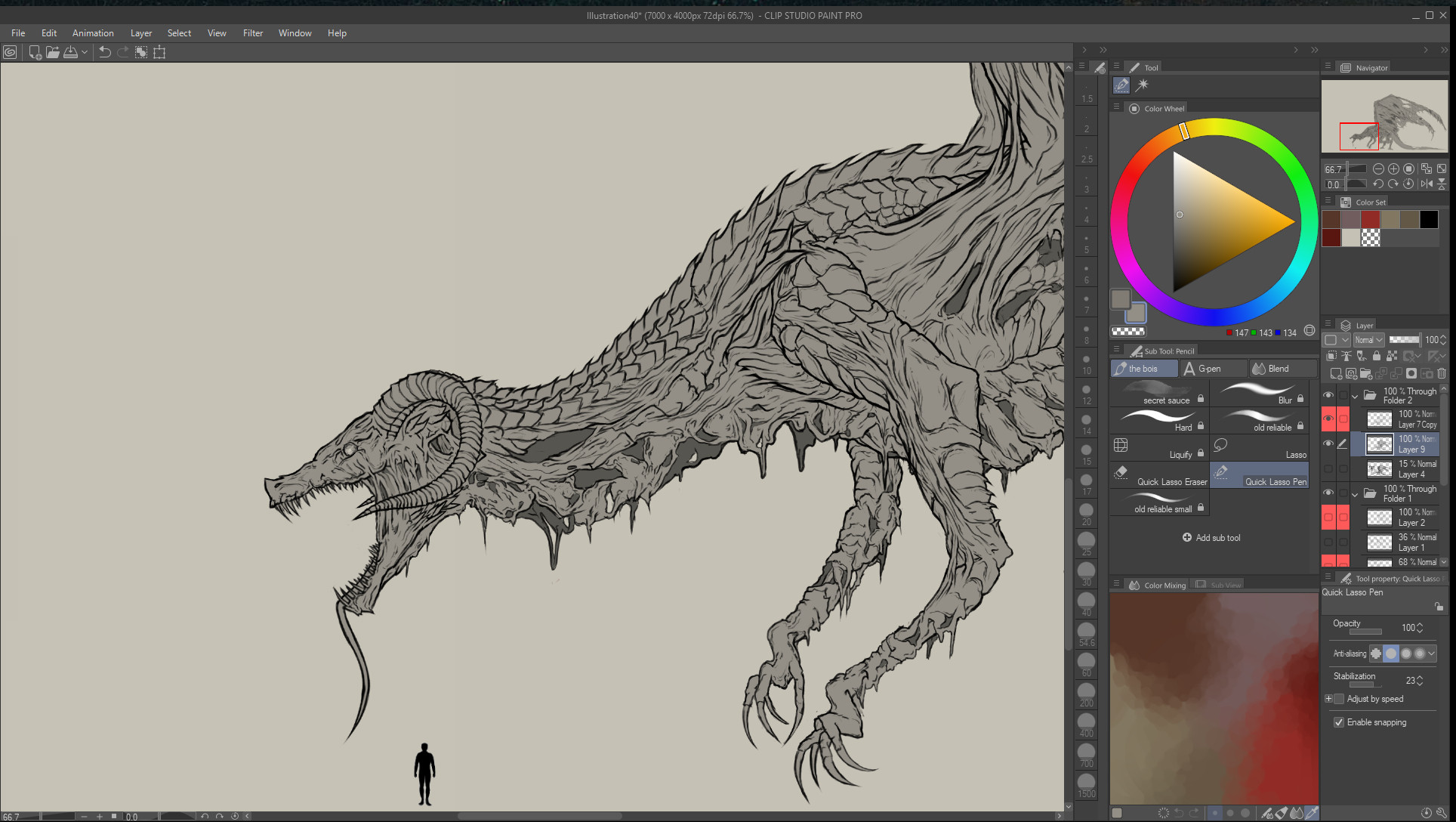Open palette color dropdown in Layer panel
This screenshot has height=822, width=1456.
tap(1337, 340)
